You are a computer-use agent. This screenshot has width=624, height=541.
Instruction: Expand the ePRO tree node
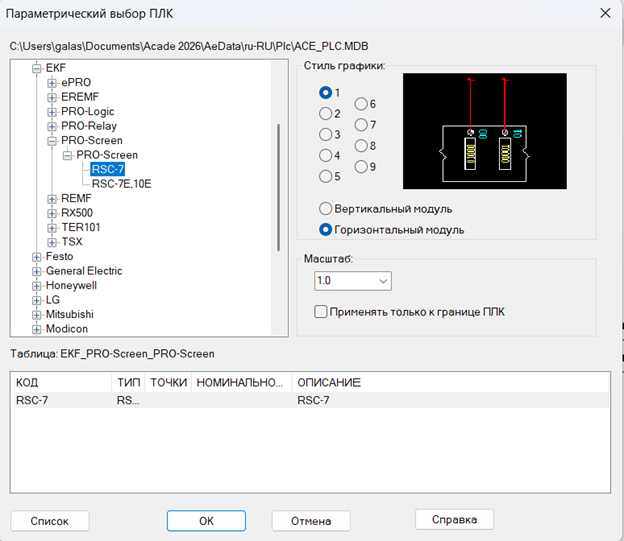click(x=52, y=83)
